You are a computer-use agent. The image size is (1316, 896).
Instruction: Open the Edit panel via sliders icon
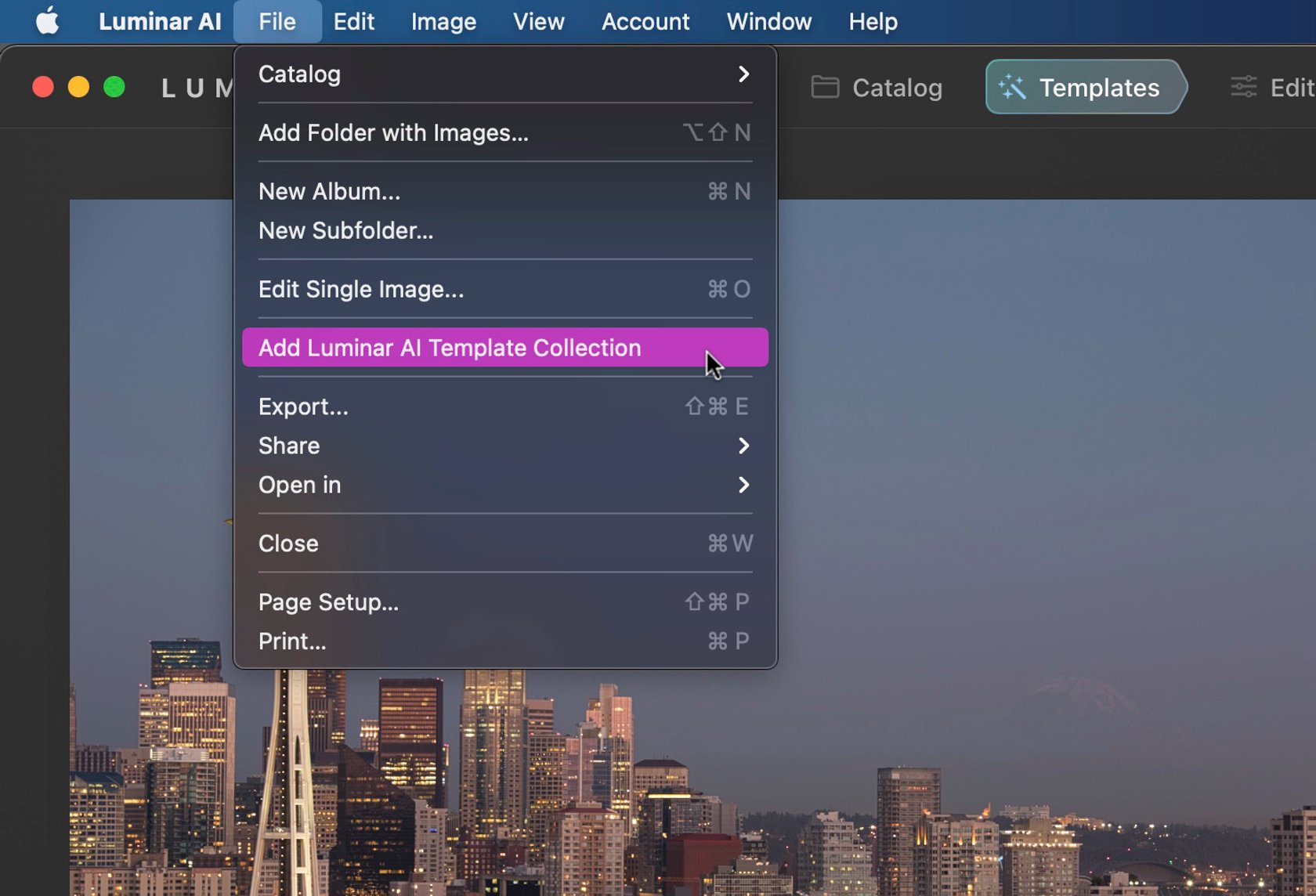1245,87
